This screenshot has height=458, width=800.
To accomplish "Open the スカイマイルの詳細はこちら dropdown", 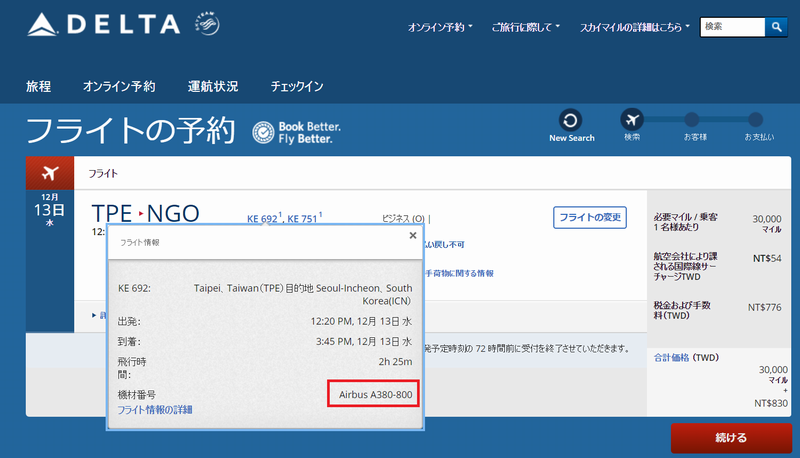I will point(634,28).
